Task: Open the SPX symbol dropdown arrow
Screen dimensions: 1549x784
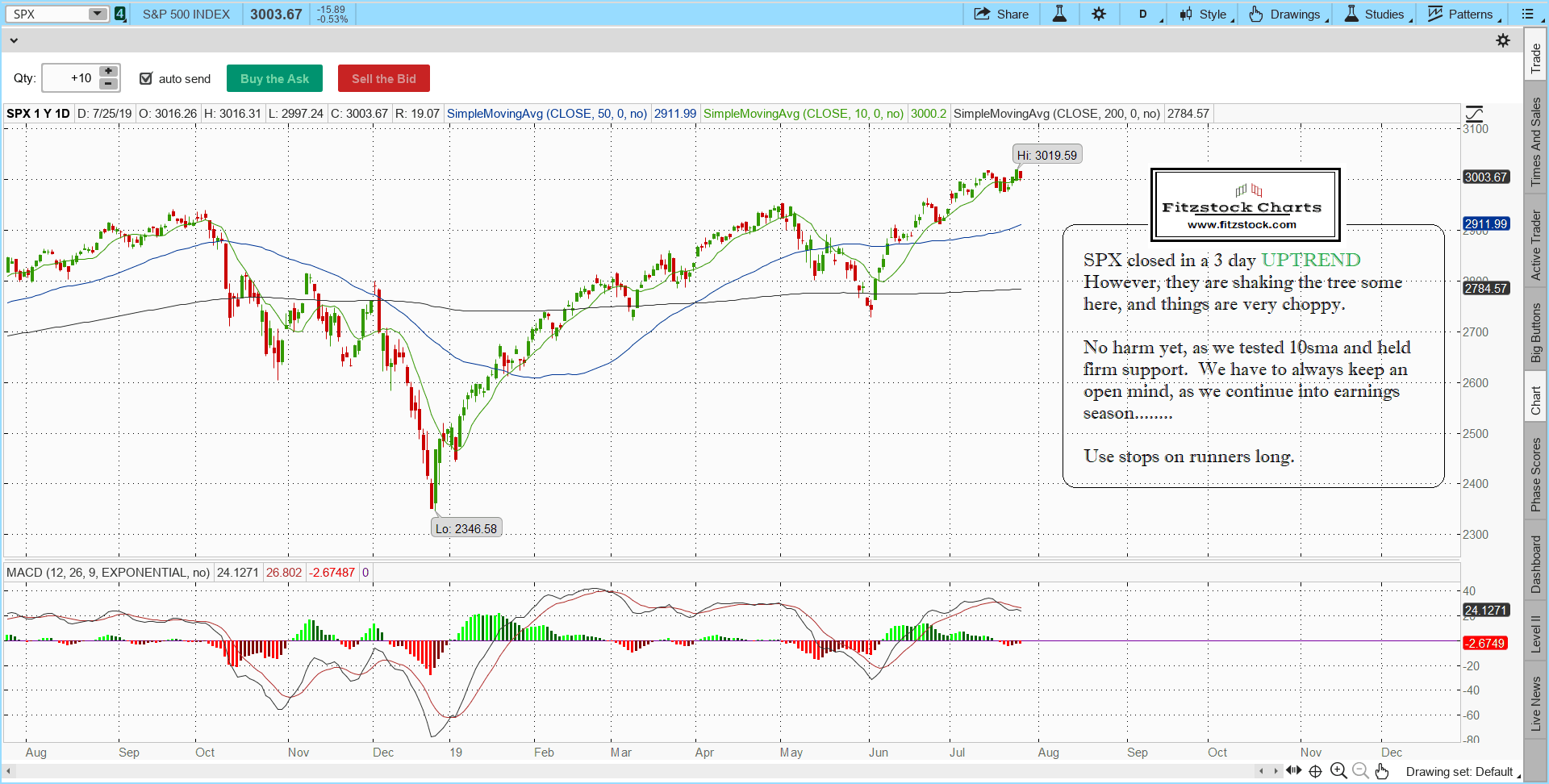Action: 97,14
